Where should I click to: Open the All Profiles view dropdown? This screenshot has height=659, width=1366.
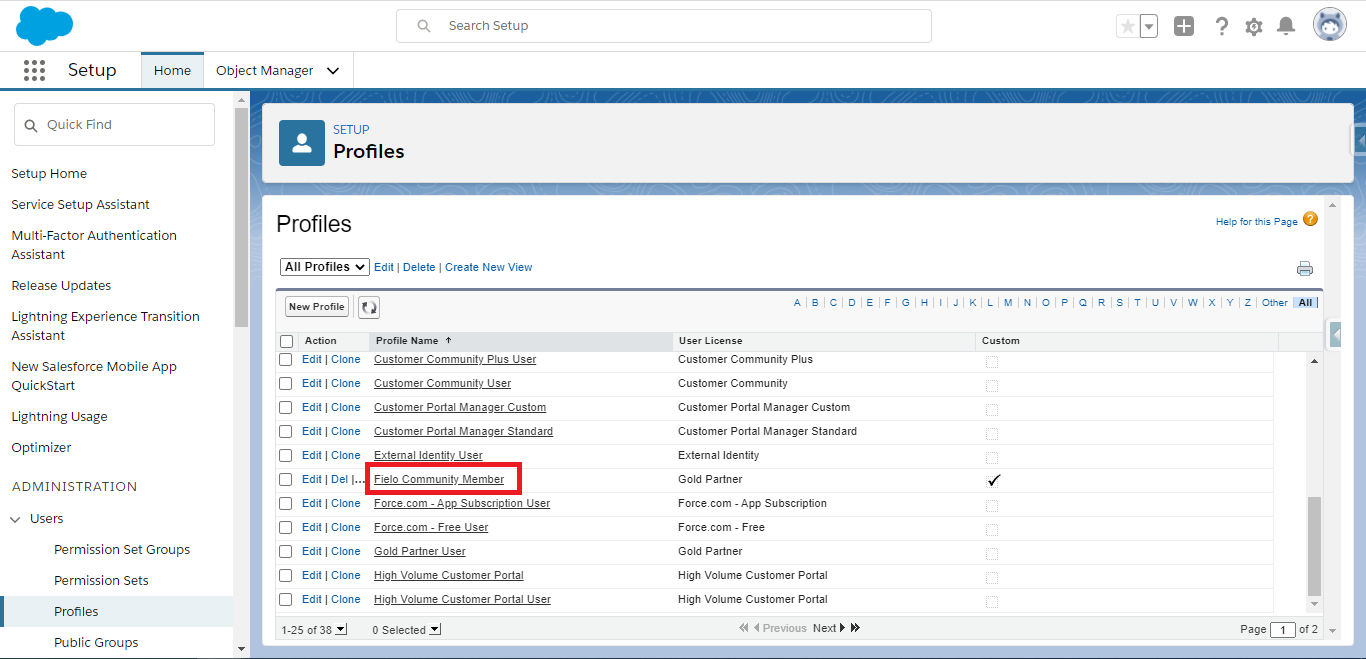[325, 267]
